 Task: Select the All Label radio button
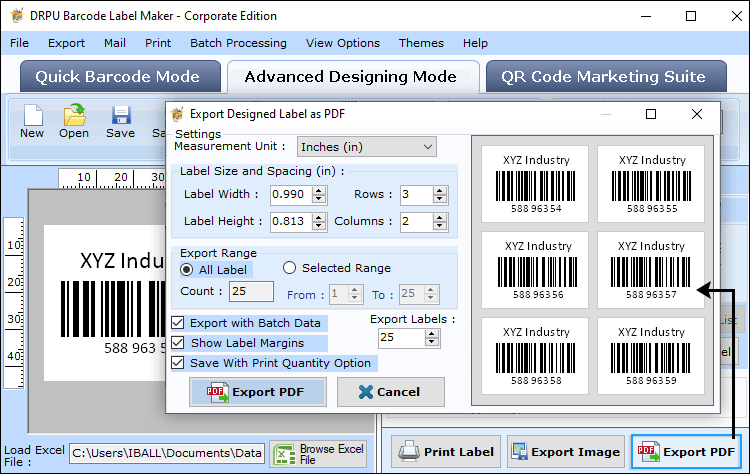187,270
